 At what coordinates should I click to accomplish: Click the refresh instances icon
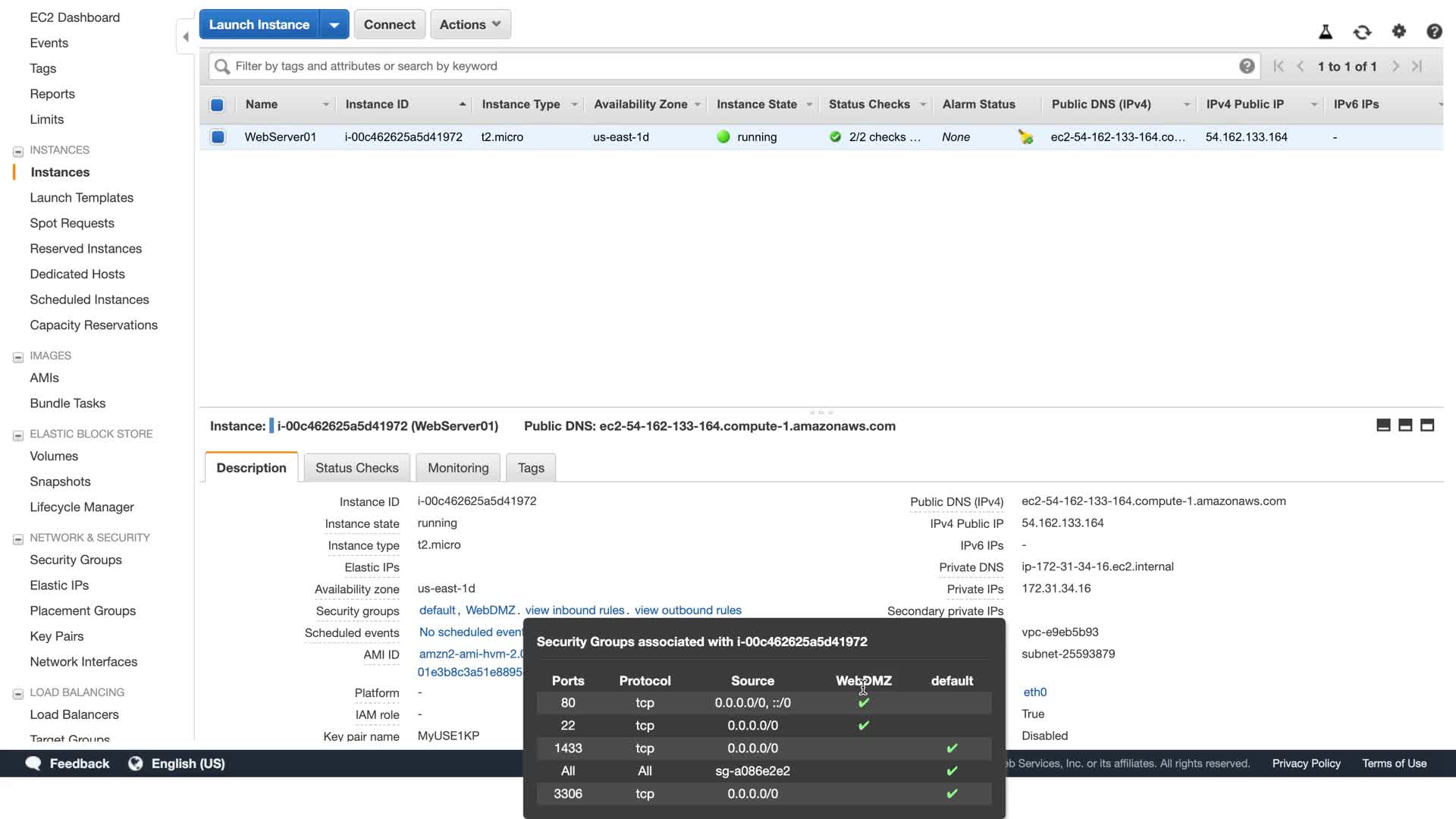pyautogui.click(x=1362, y=32)
